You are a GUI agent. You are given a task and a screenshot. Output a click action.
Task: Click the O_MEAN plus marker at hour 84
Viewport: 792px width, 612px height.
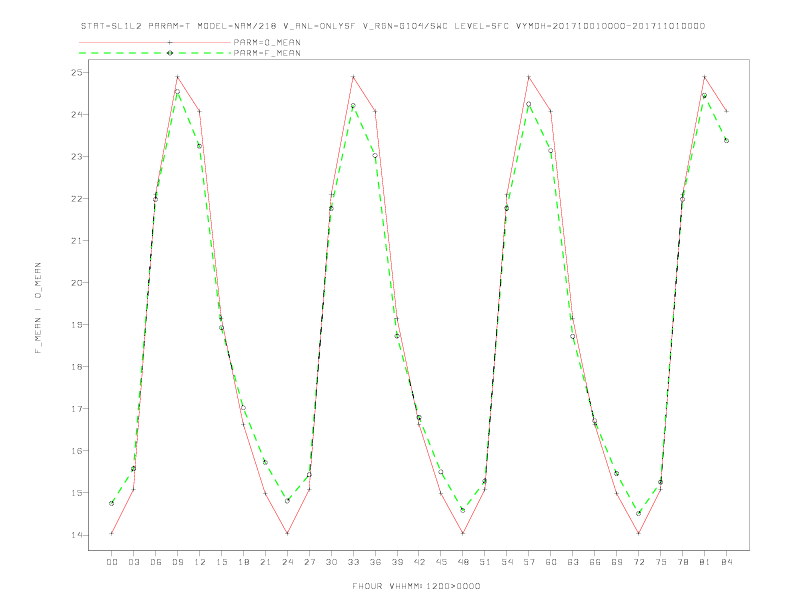pyautogui.click(x=726, y=111)
